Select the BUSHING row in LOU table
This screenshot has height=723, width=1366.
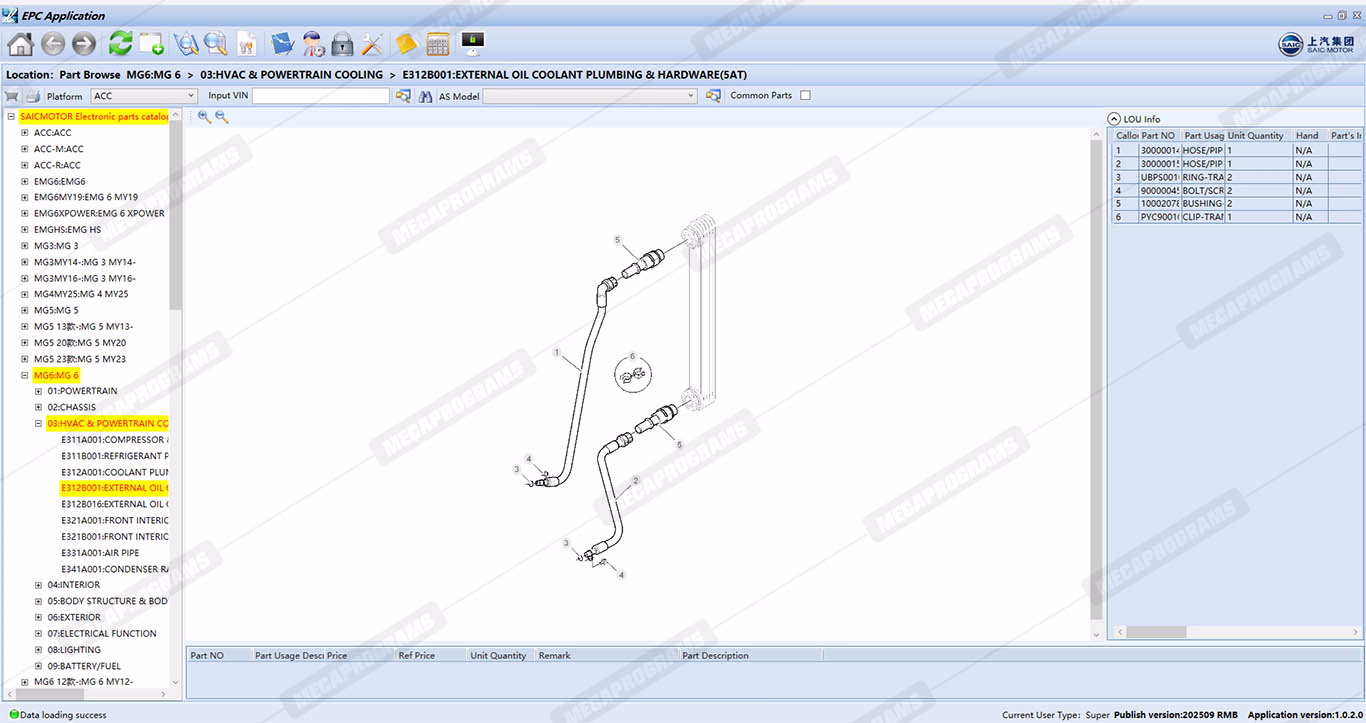coord(1201,203)
